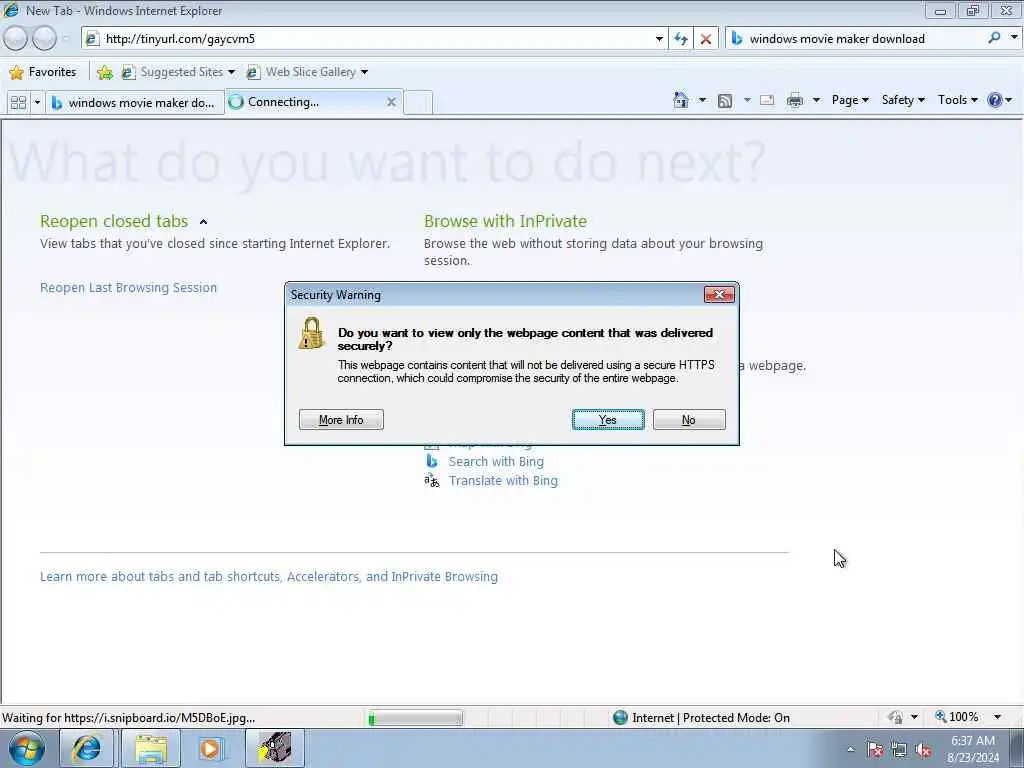Screen dimensions: 1024x768
Task: Open Quick Tabs grid icon
Action: pos(18,103)
